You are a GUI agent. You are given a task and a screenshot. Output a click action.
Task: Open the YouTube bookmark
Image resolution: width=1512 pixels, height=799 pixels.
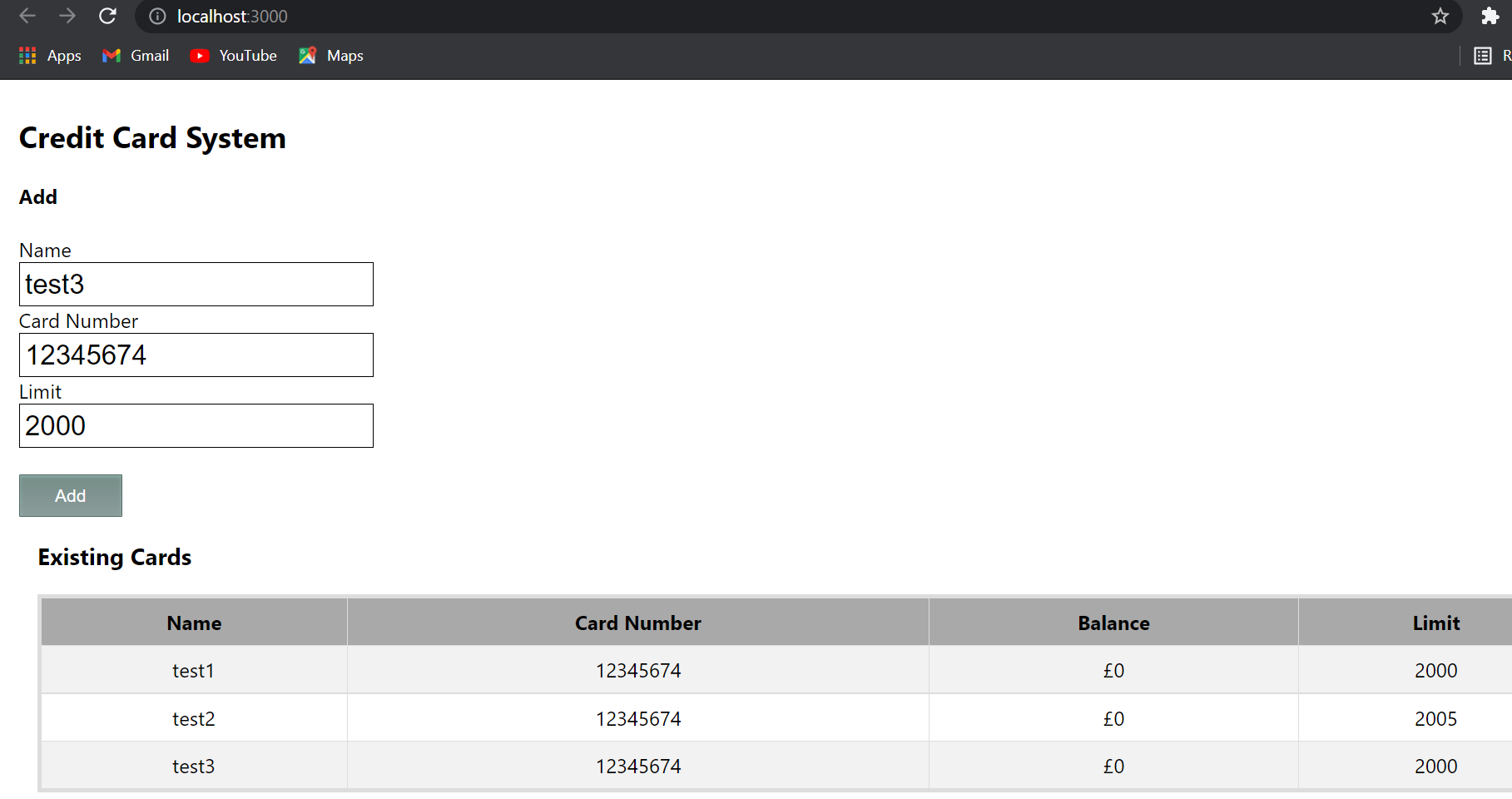[234, 56]
